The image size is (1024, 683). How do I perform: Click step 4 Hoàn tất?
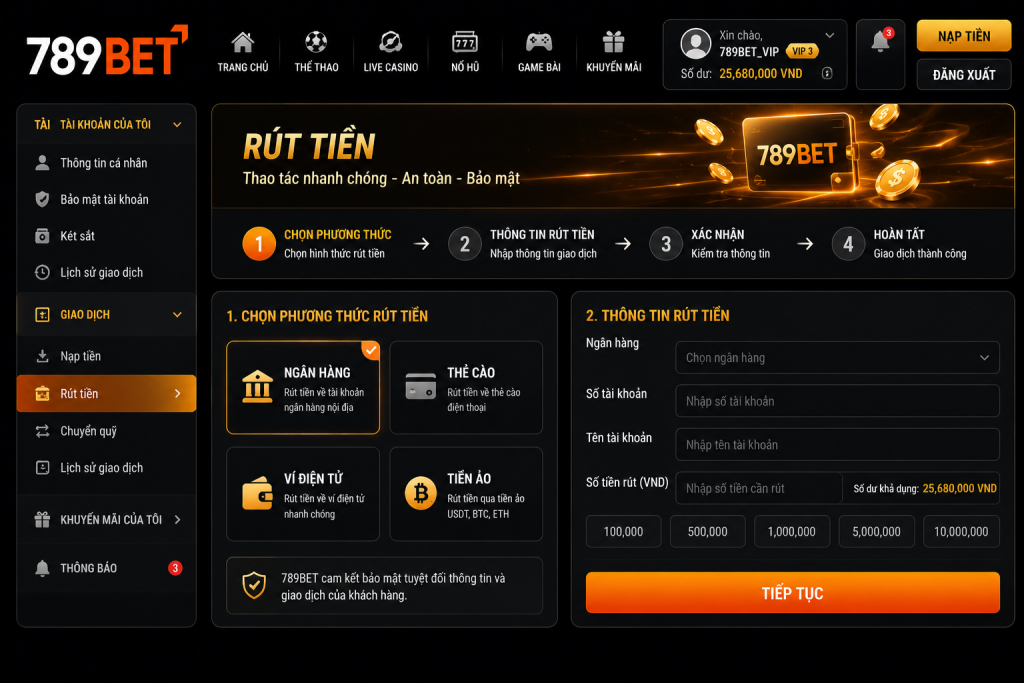click(x=899, y=244)
